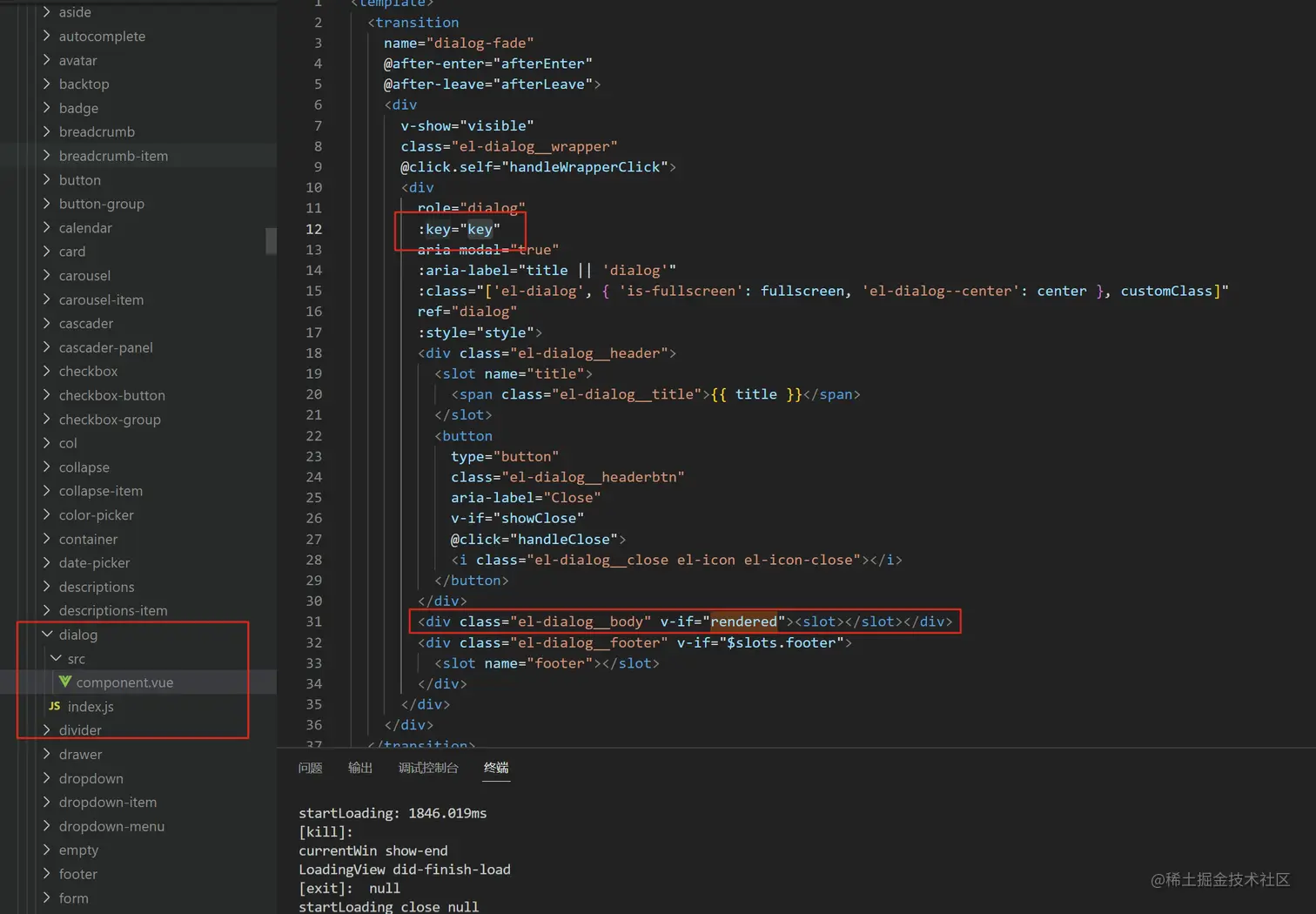Expand the divider folder chevron

(x=47, y=729)
